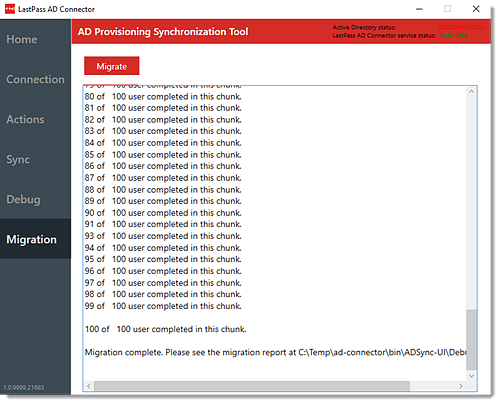Click the red Migrate button
This screenshot has height=404, width=500.
pyautogui.click(x=111, y=66)
